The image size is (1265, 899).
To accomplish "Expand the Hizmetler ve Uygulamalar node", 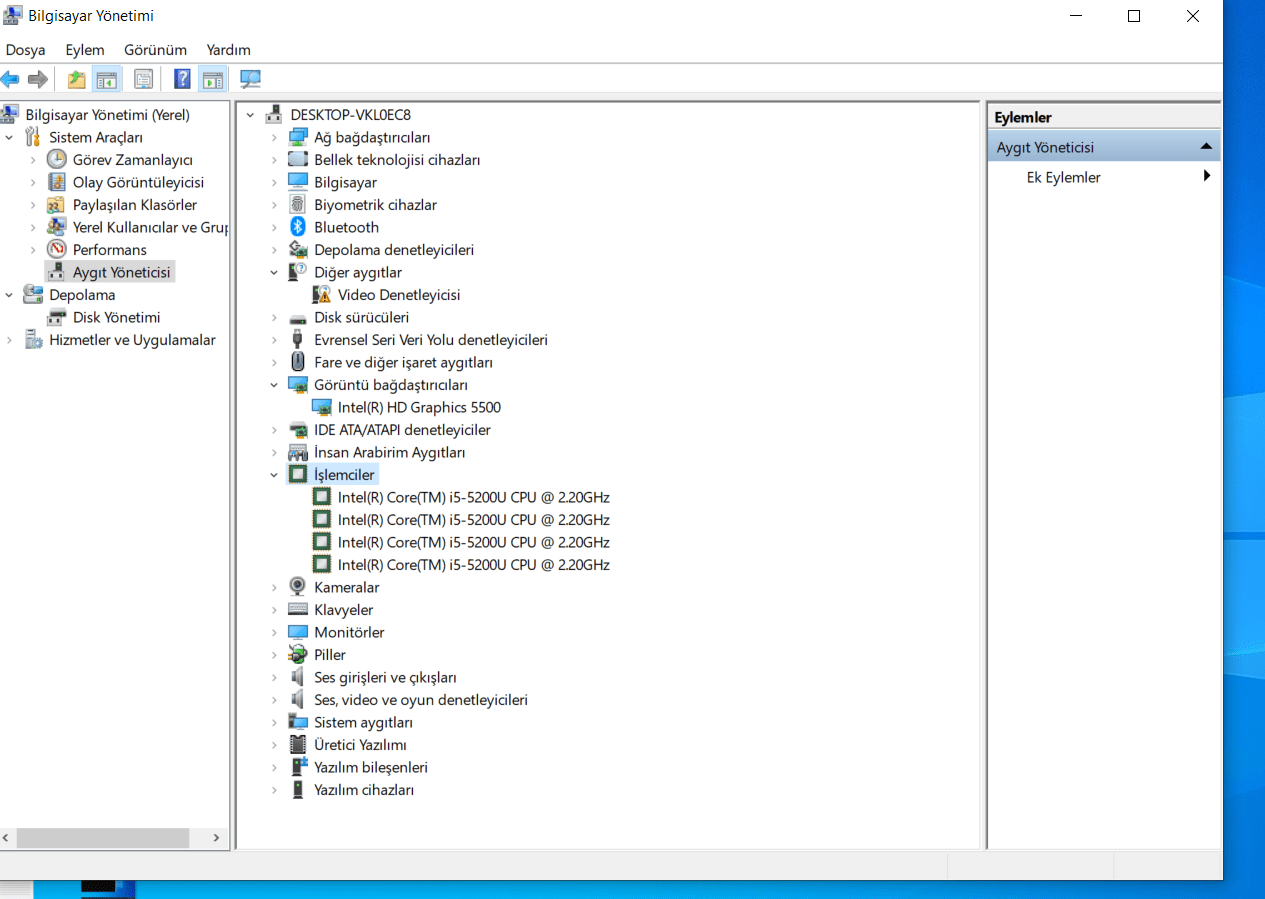I will pos(10,340).
